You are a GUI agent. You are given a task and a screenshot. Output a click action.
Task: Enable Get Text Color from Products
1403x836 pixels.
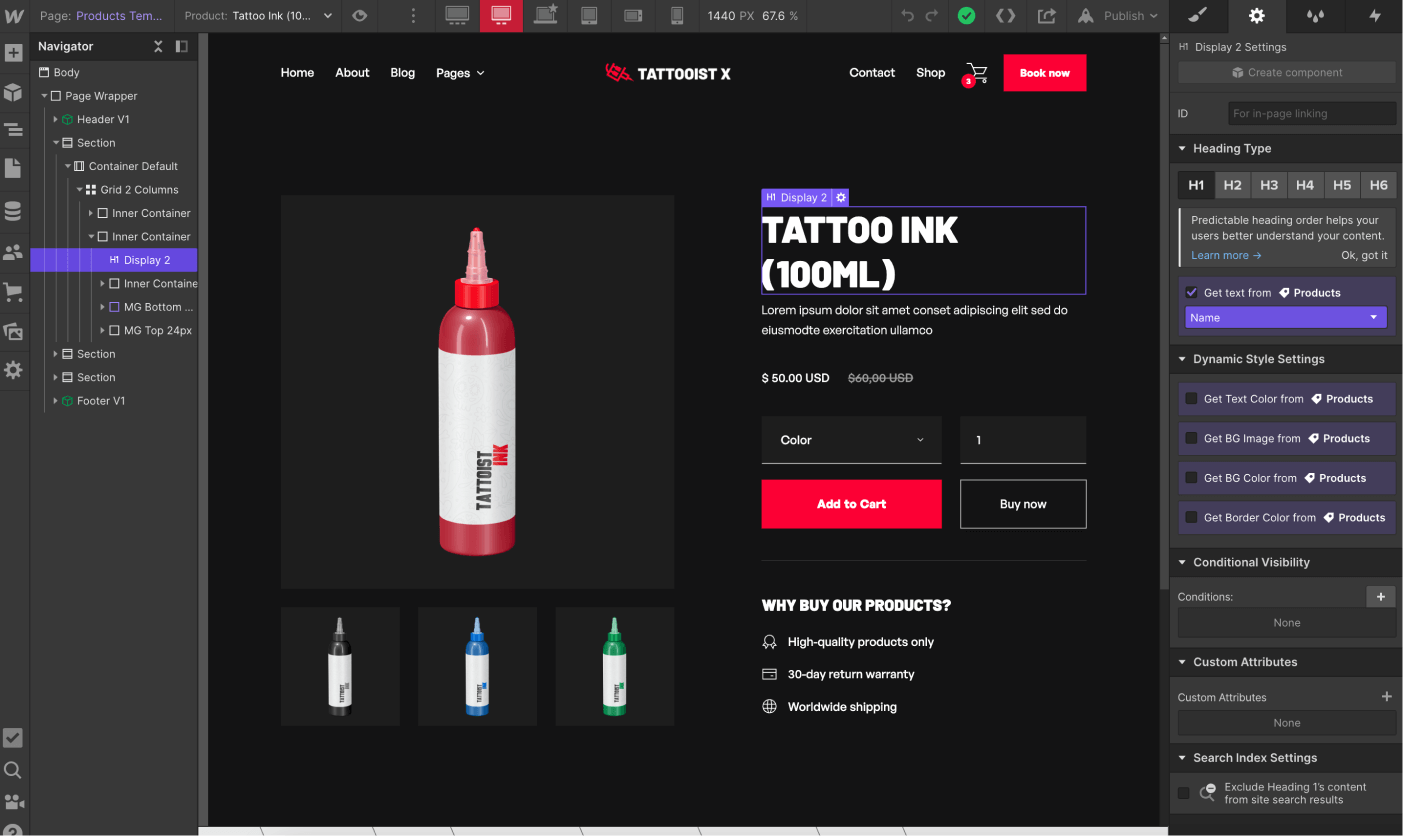pos(1193,398)
